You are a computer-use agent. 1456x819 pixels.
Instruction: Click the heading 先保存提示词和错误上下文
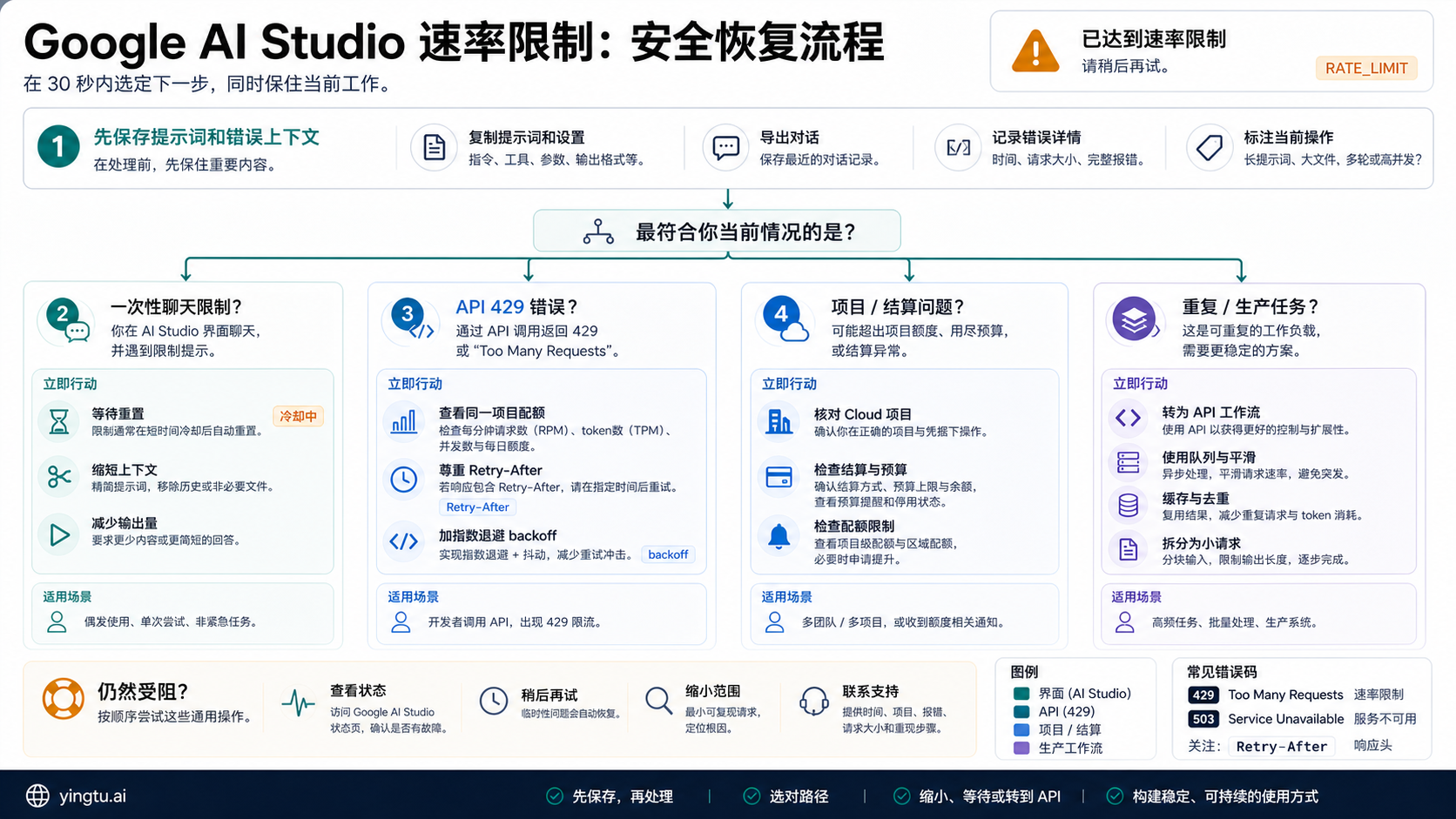pyautogui.click(x=206, y=137)
